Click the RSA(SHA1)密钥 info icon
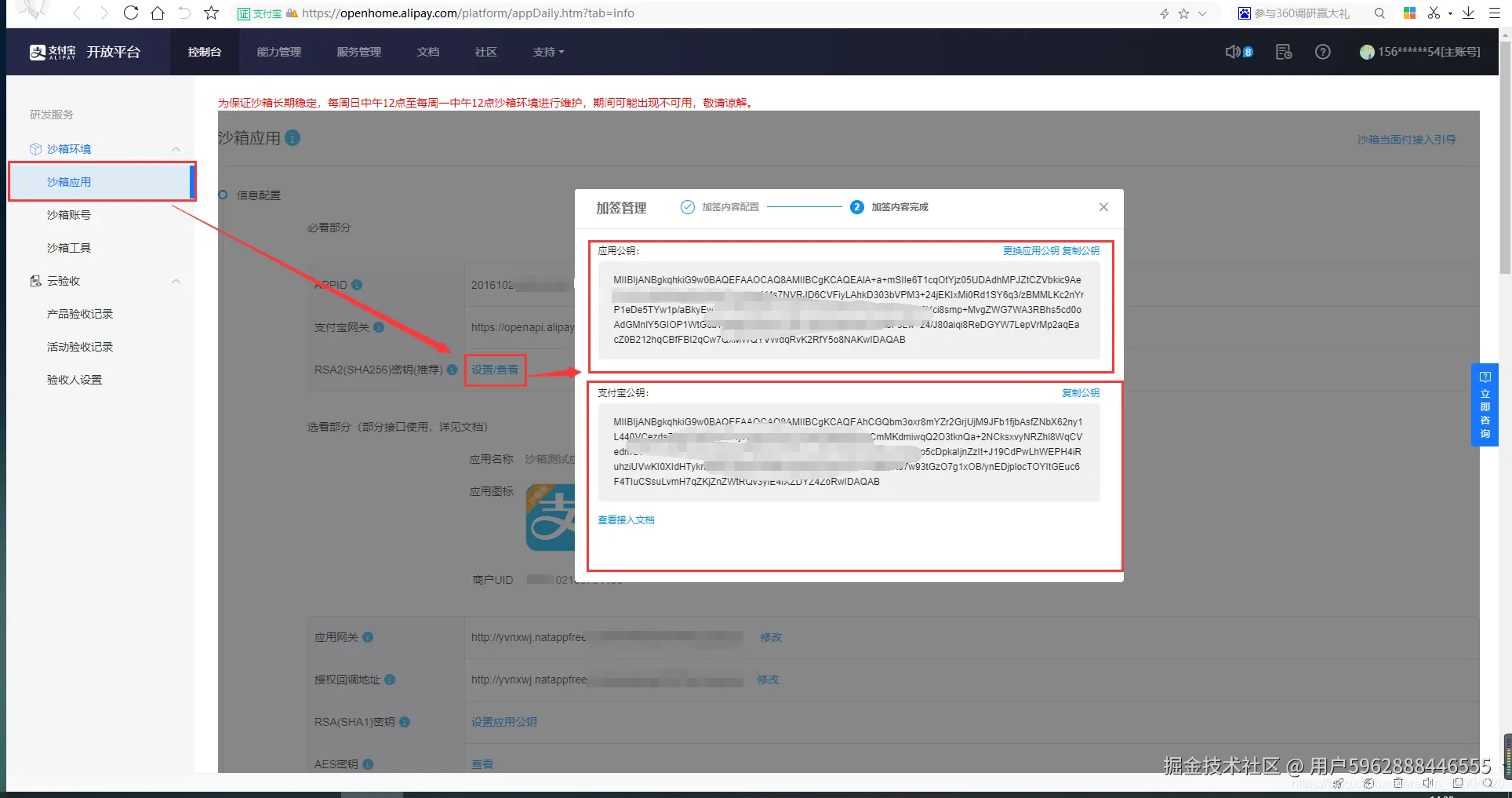The image size is (1512, 798). (x=405, y=722)
